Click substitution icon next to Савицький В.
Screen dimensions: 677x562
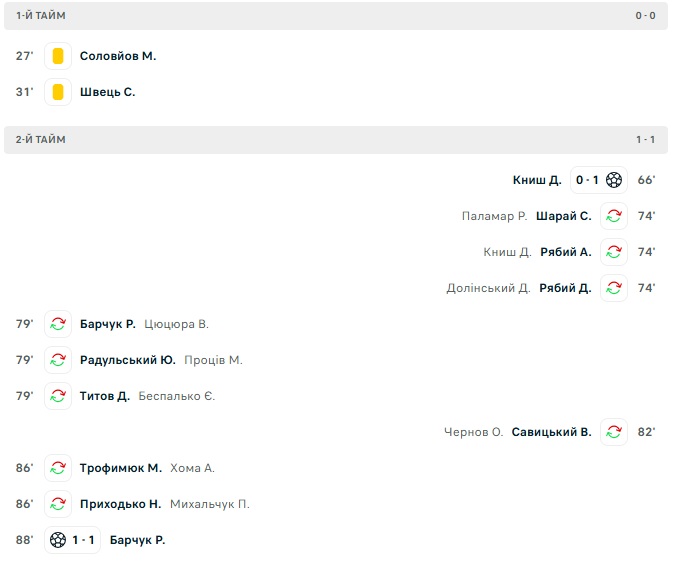point(614,432)
